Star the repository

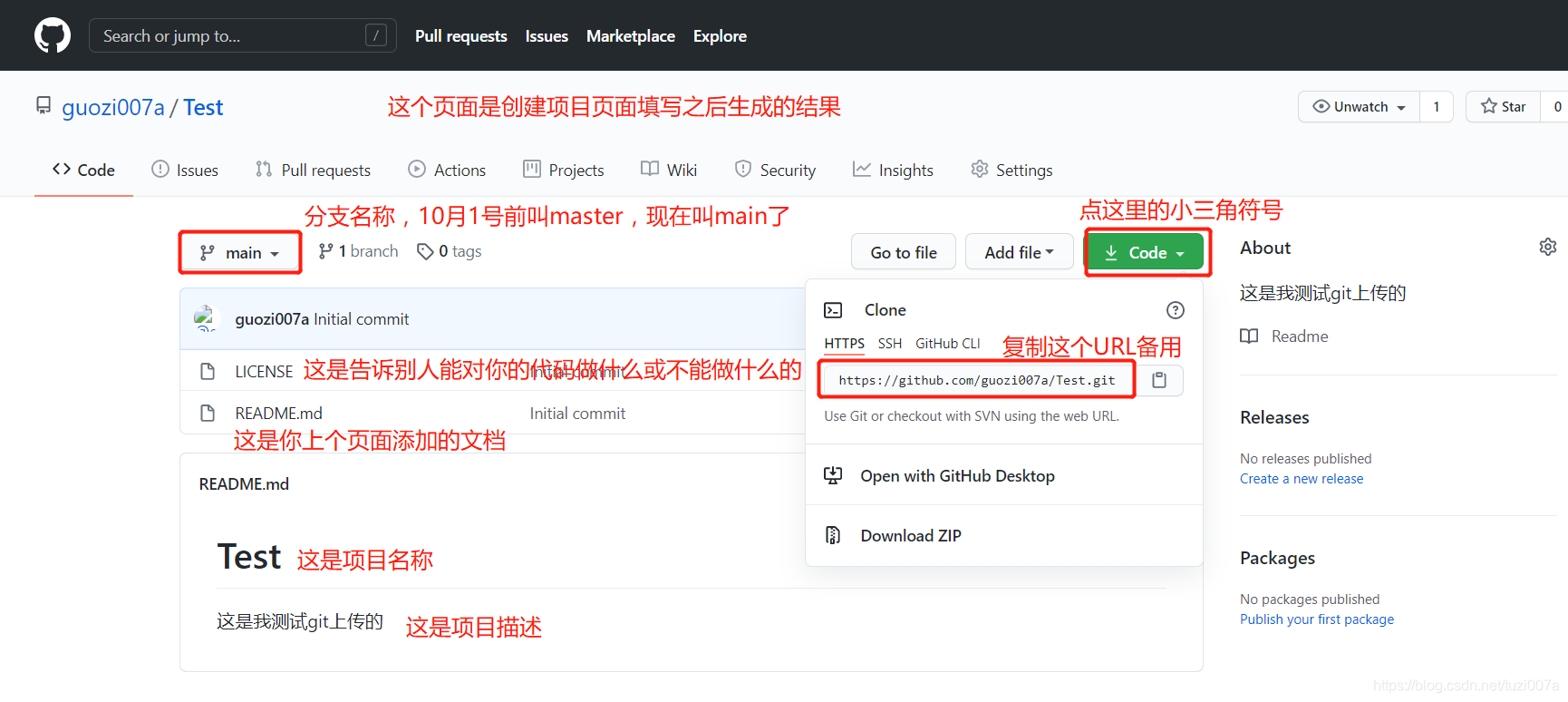point(1504,106)
